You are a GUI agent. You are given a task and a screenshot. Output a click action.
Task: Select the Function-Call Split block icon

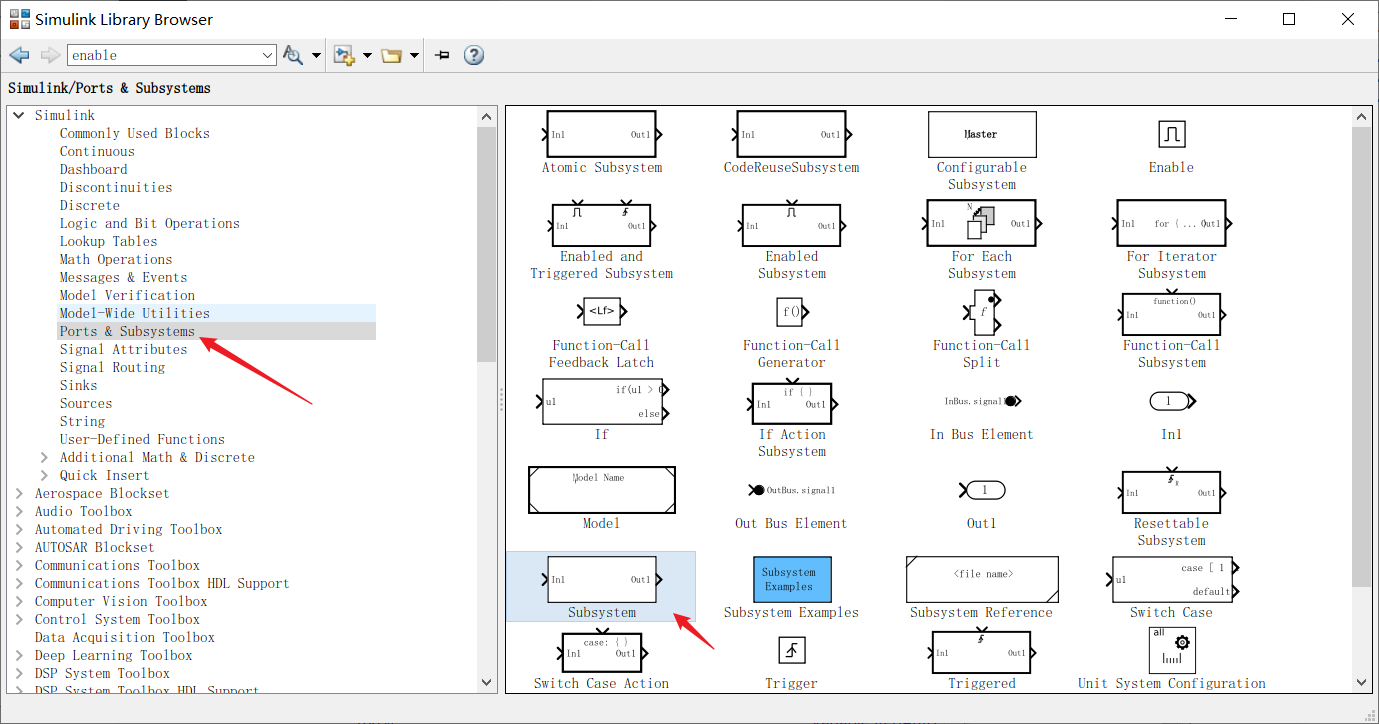point(982,313)
